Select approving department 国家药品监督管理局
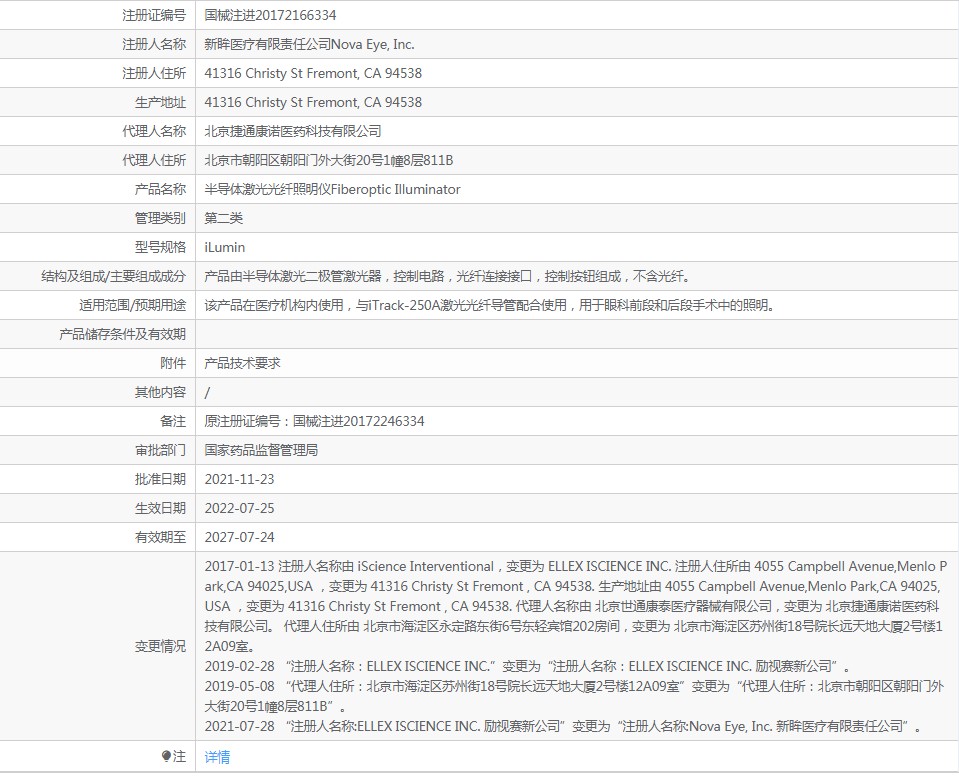The width and height of the screenshot is (959, 777). (x=261, y=450)
